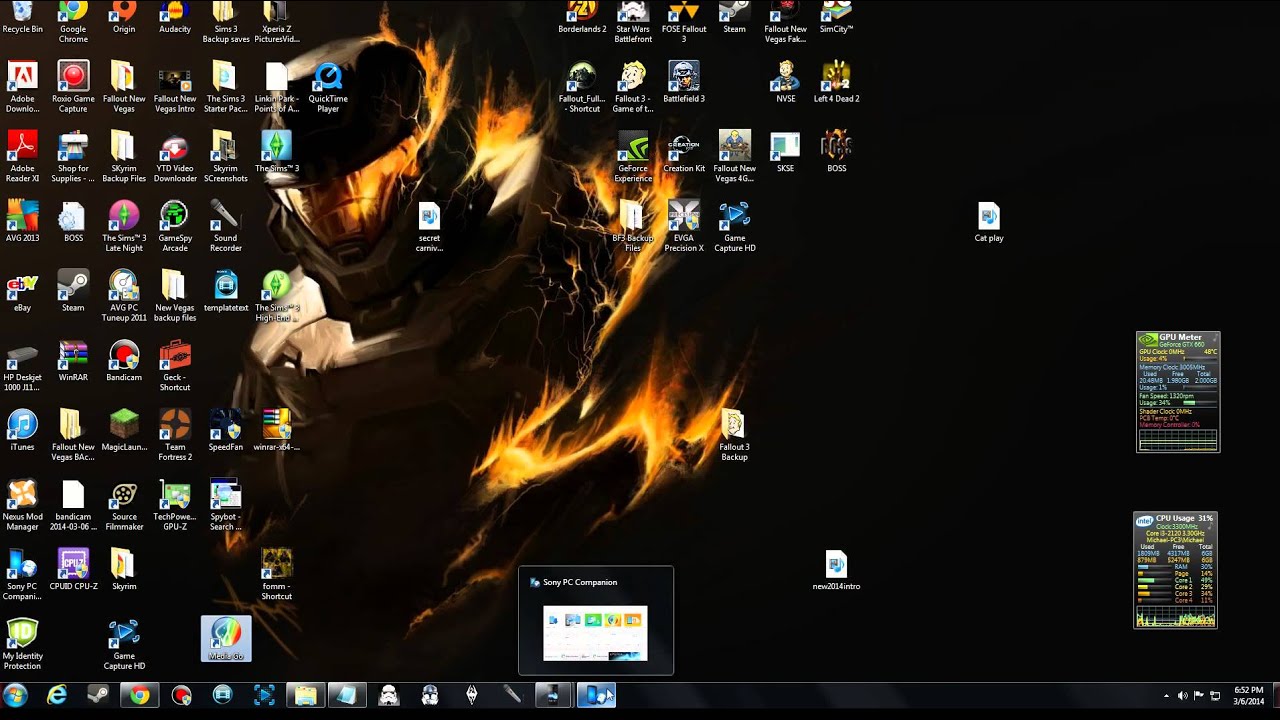The image size is (1280, 720).
Task: Select the highlighted Media Go desktop icon
Action: [226, 639]
